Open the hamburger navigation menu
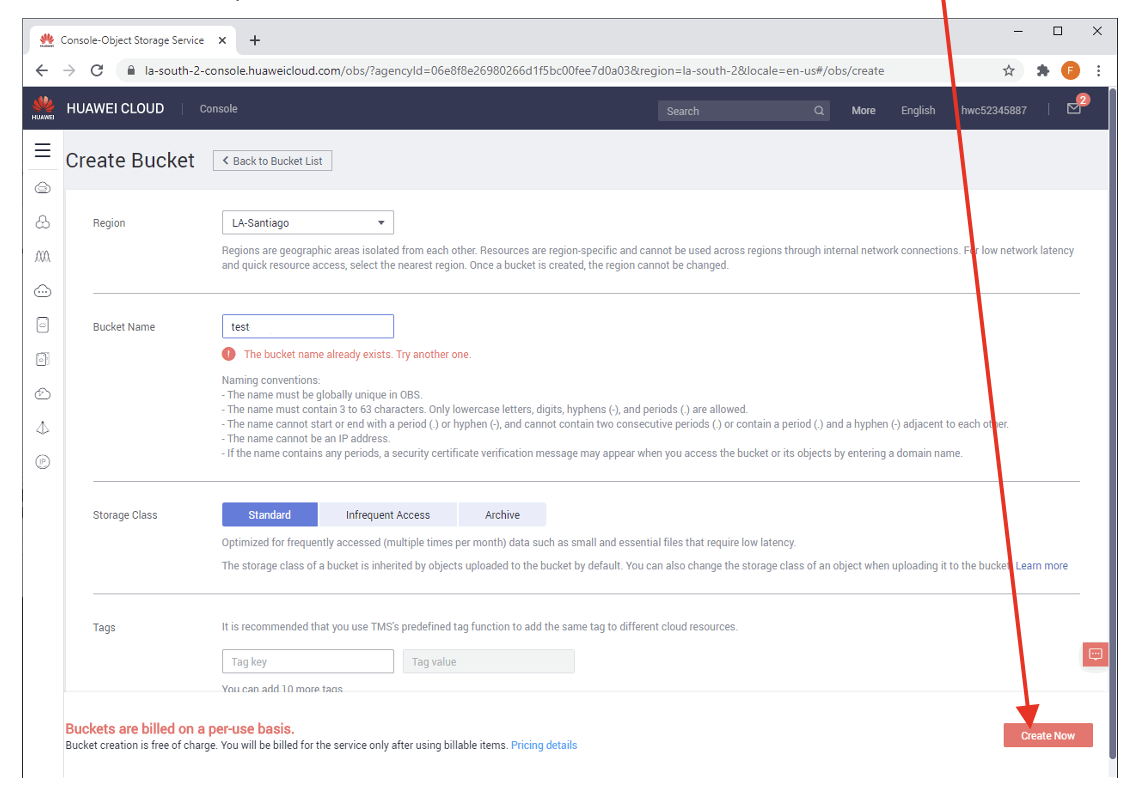The width and height of the screenshot is (1142, 804). (42, 151)
